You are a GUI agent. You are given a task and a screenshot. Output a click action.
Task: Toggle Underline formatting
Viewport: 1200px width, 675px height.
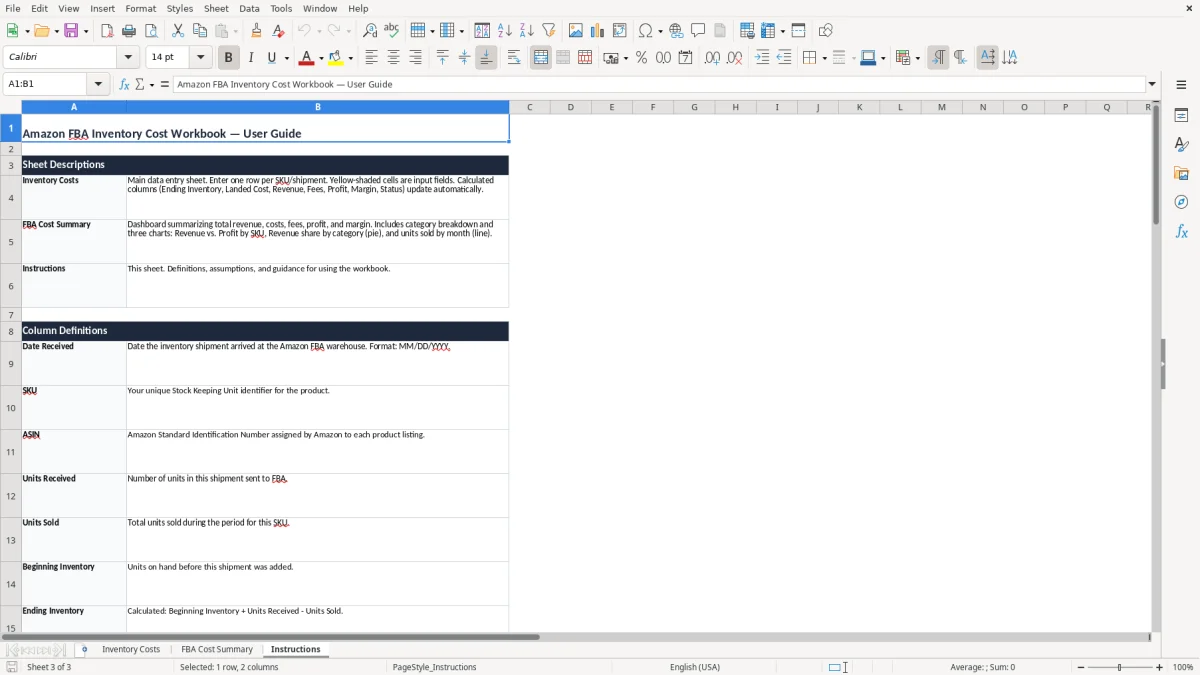pos(272,58)
